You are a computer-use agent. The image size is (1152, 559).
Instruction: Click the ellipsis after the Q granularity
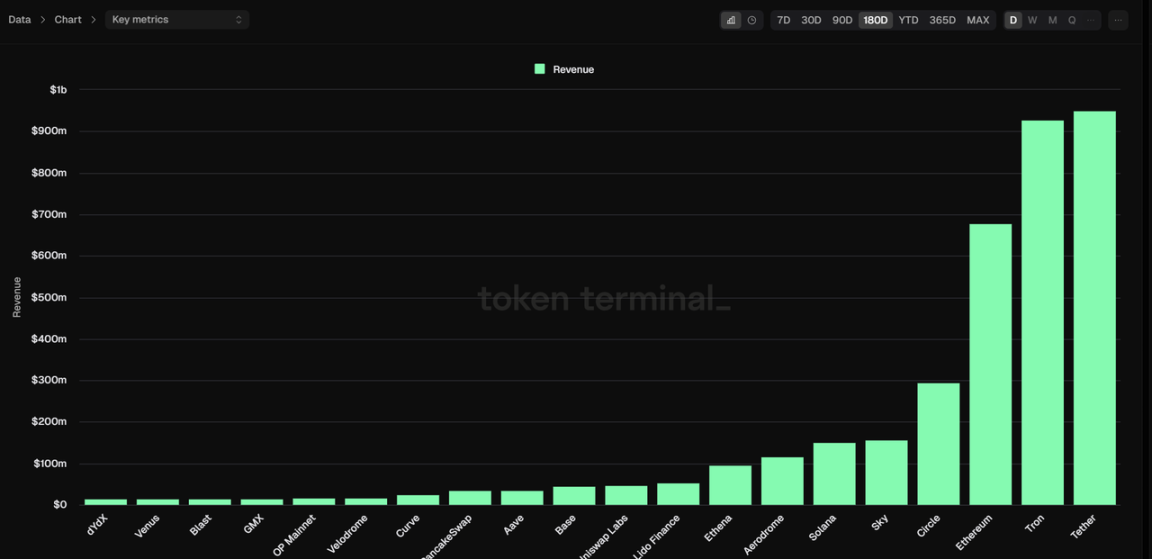[1091, 20]
